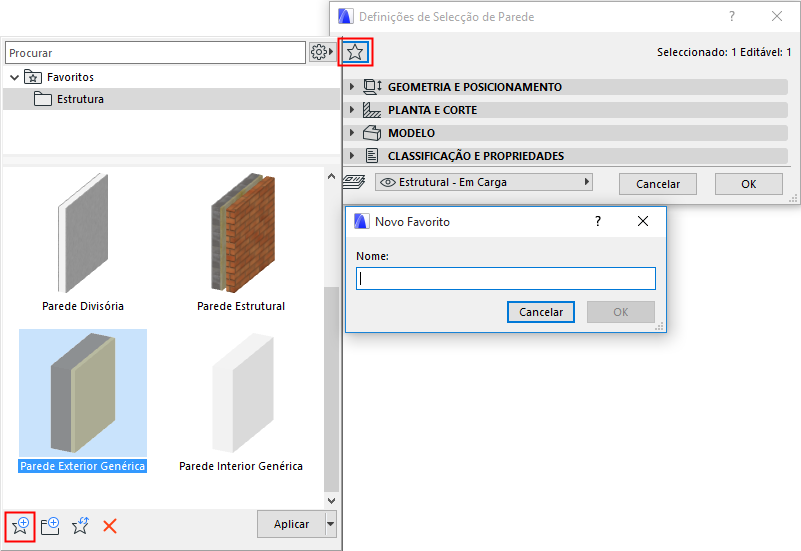Click the Parede Estrutural label
This screenshot has height=551, width=801.
[x=241, y=306]
